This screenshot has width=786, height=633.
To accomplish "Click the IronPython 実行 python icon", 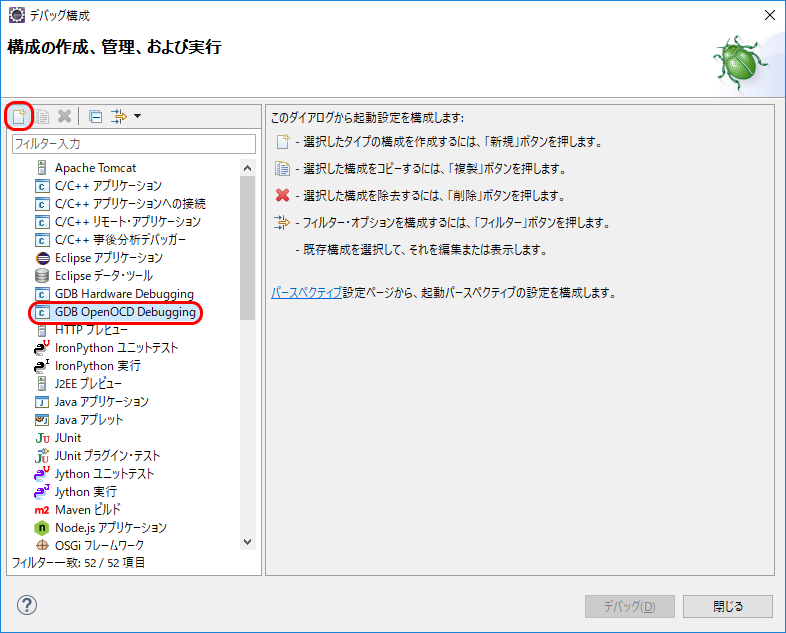I will (x=42, y=366).
